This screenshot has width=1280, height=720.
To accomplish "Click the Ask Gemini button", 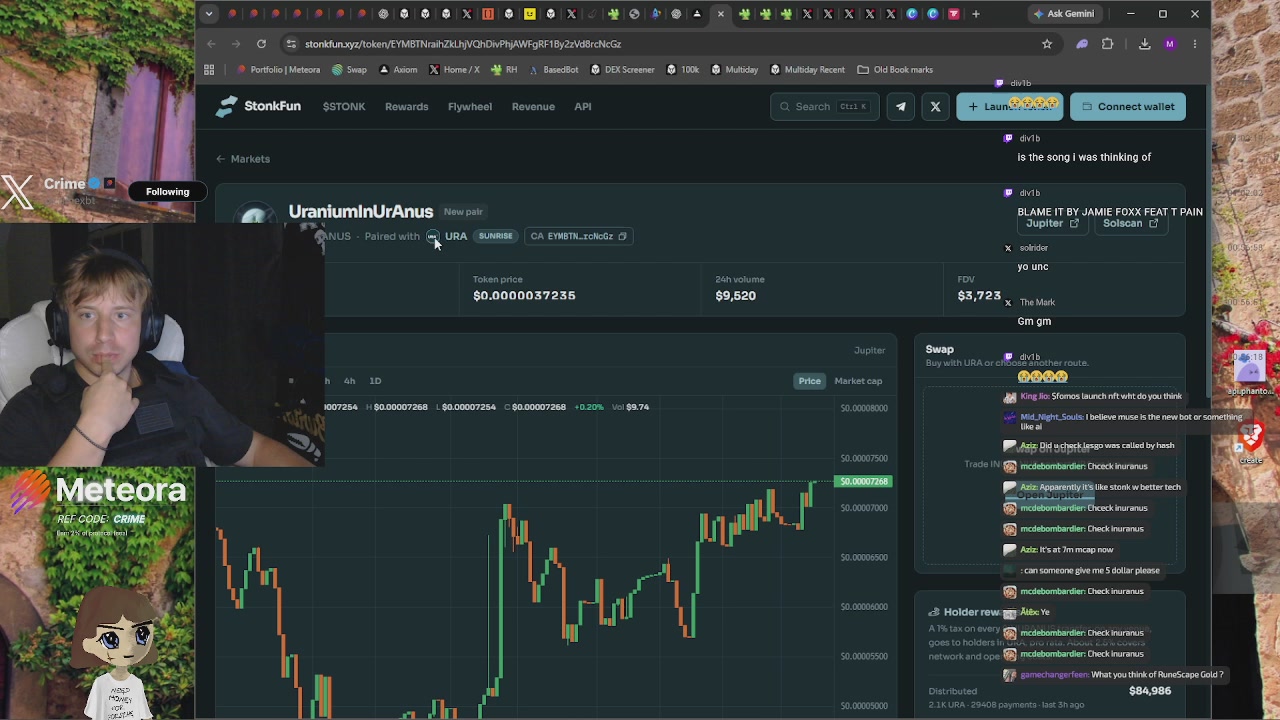I will point(1064,14).
